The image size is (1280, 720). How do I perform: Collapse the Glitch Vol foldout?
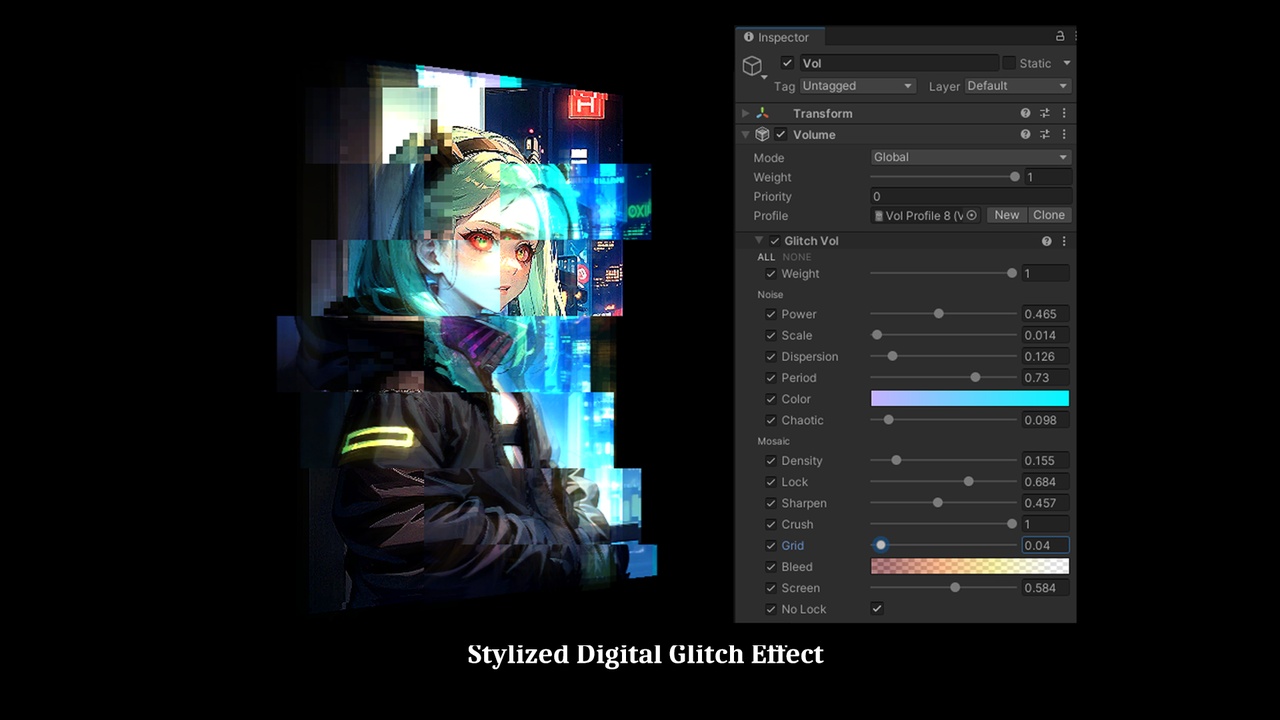pyautogui.click(x=759, y=241)
